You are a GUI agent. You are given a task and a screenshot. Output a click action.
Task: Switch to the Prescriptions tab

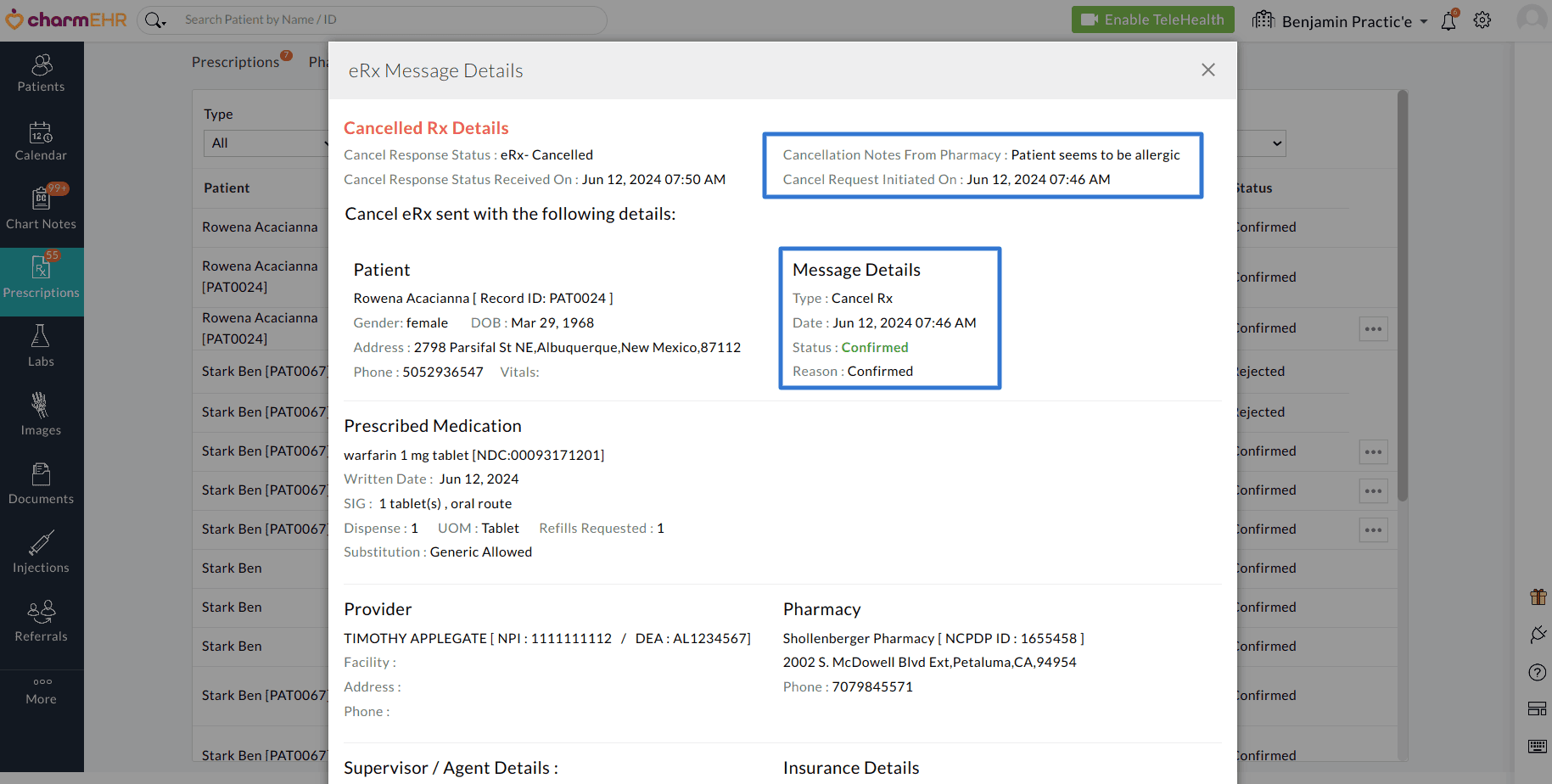(x=234, y=61)
